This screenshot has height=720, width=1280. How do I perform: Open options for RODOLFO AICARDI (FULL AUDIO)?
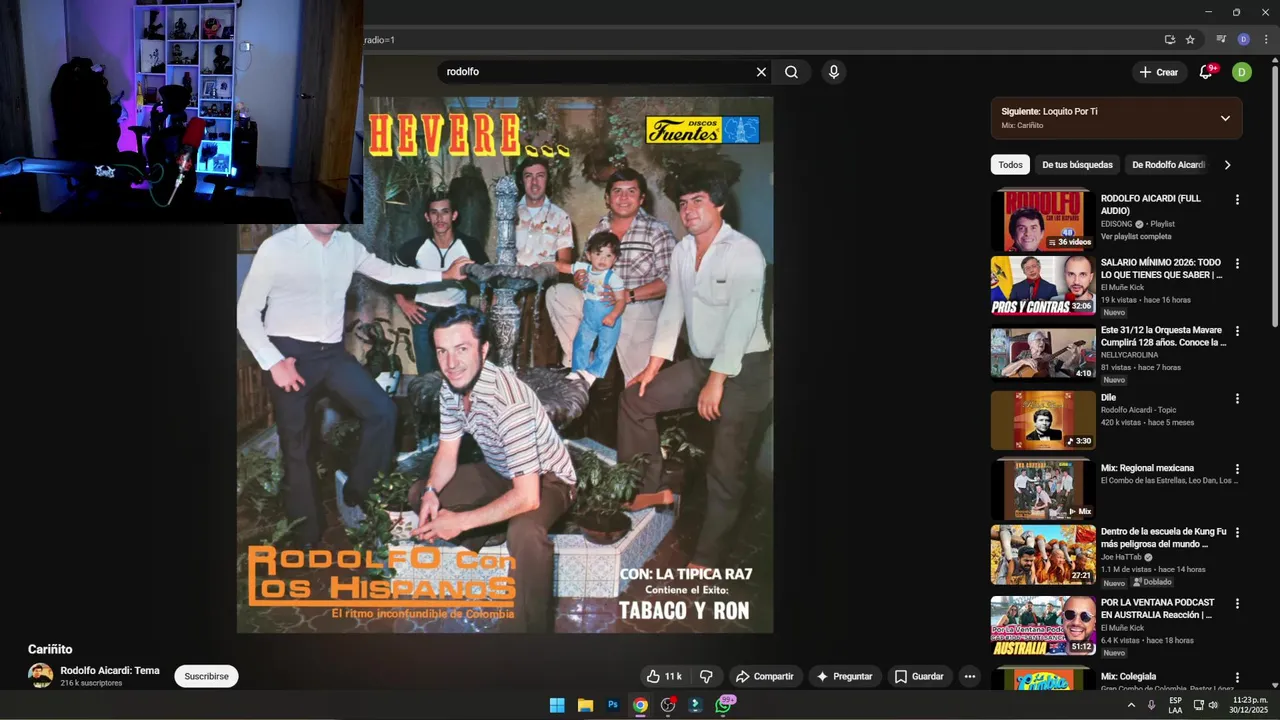(1237, 199)
